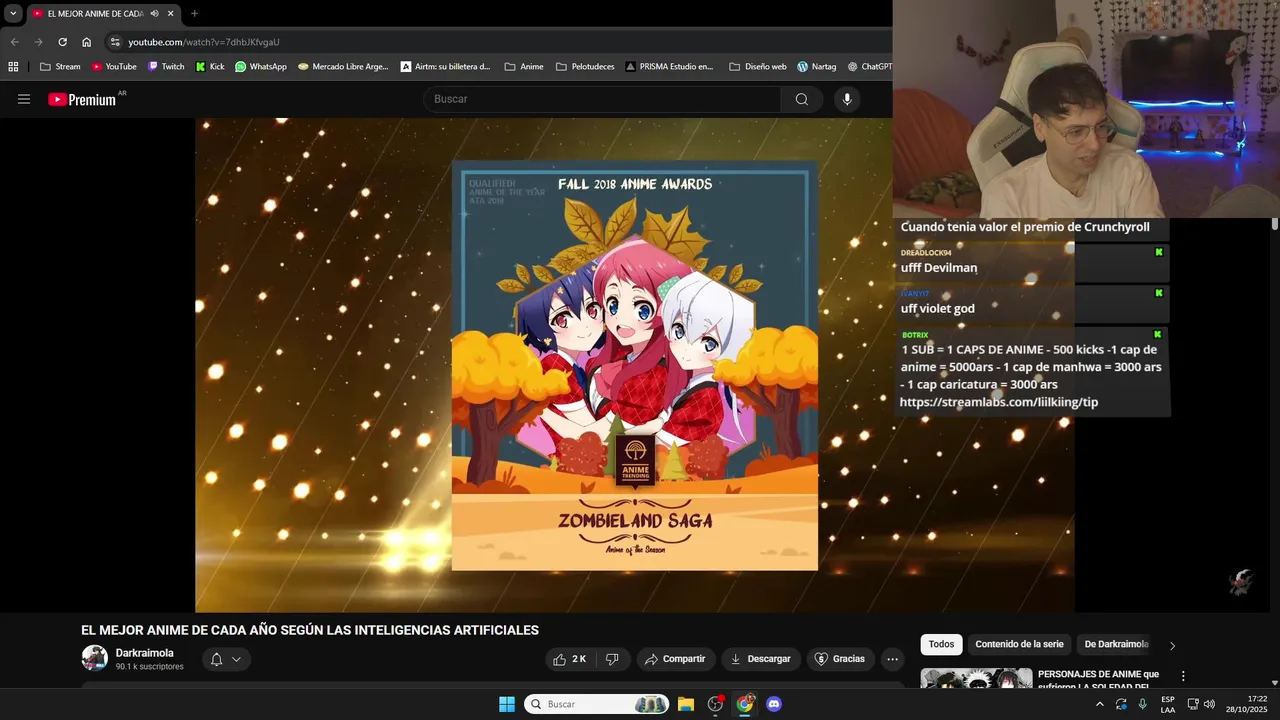
Task: View site information icon in address bar
Action: click(115, 42)
